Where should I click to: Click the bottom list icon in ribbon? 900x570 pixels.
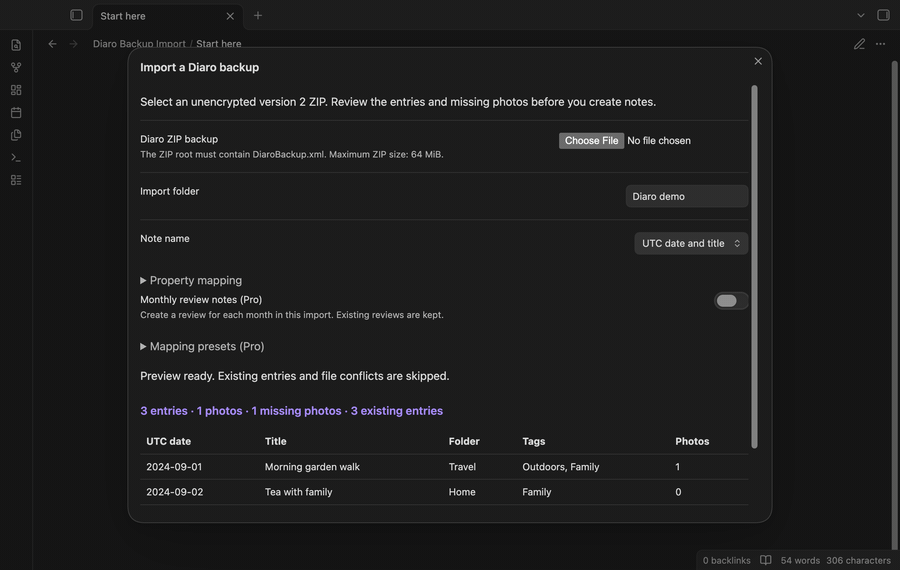(16, 180)
